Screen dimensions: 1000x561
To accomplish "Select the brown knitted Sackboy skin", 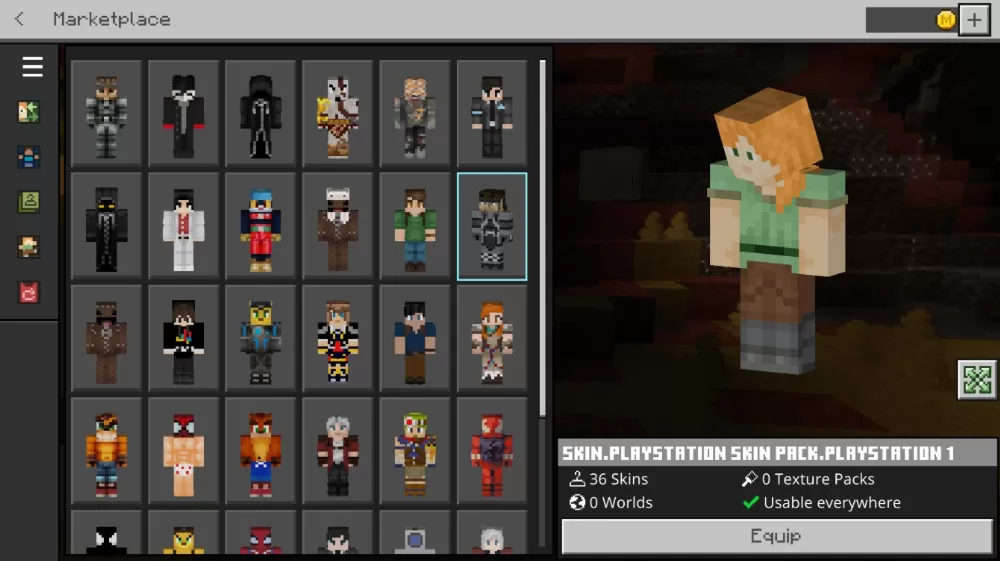I will pyautogui.click(x=106, y=339).
